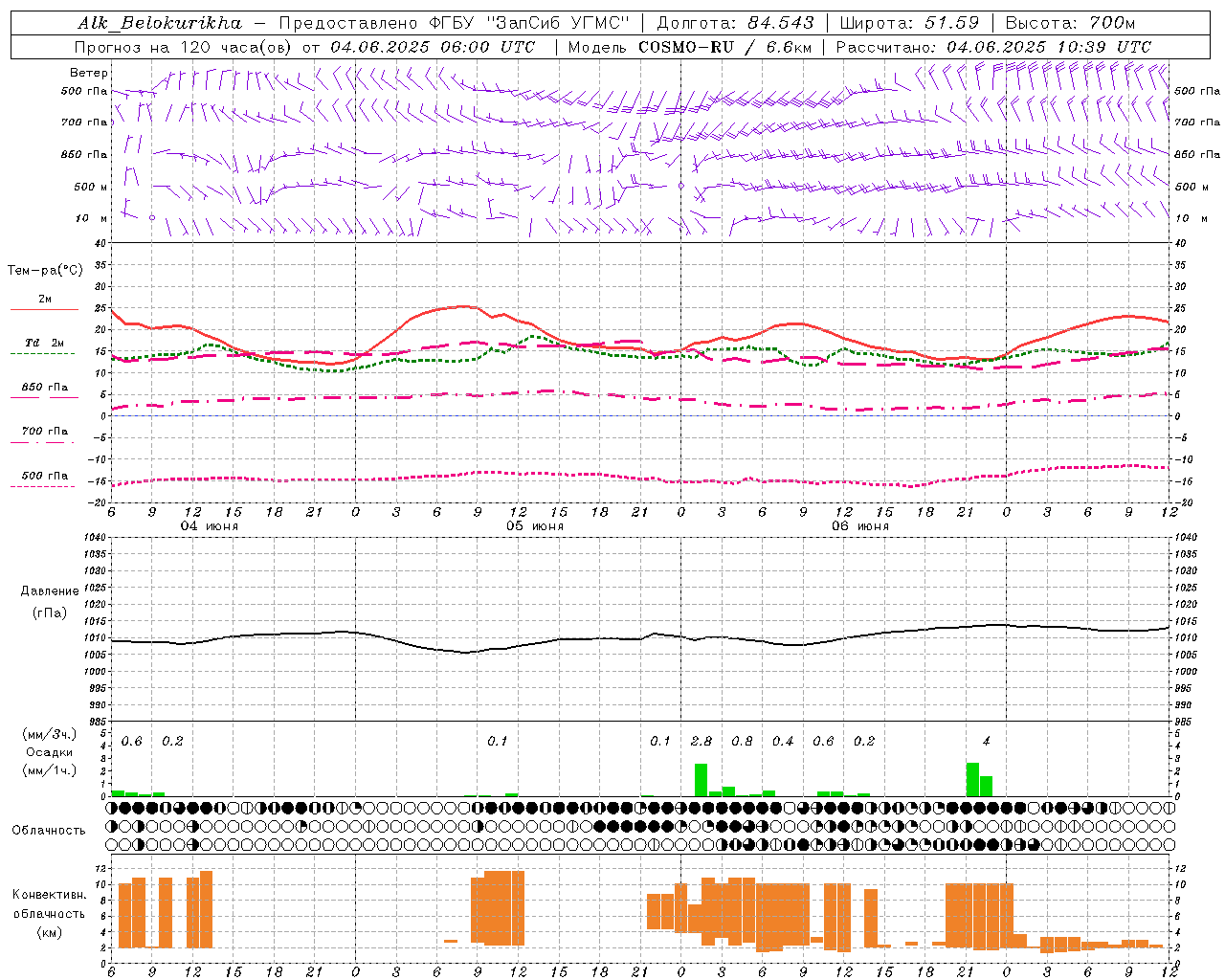The height and width of the screenshot is (980, 1225).
Task: Click the Облачность cloud cover label
Action: pyautogui.click(x=49, y=830)
